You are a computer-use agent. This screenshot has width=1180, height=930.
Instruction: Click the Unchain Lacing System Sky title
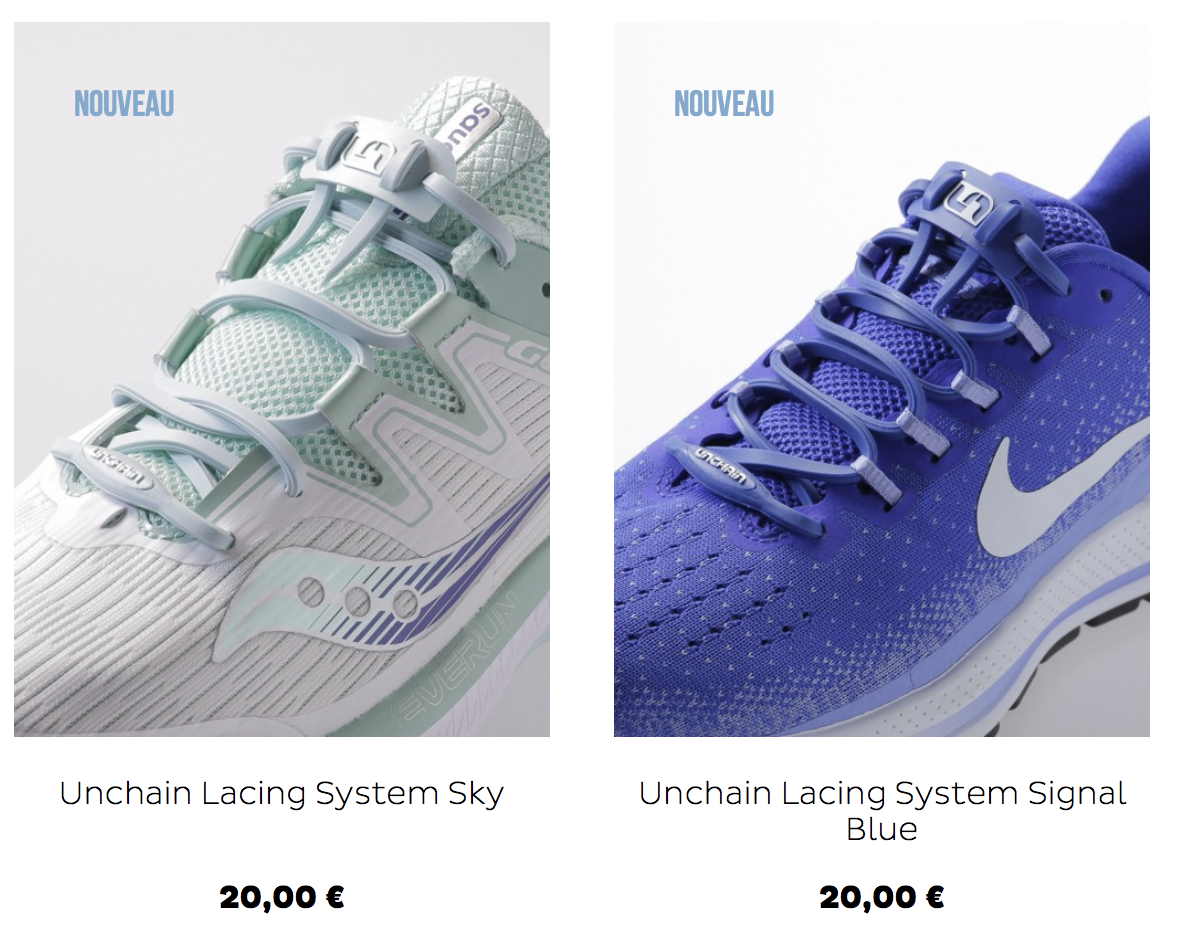pos(281,794)
